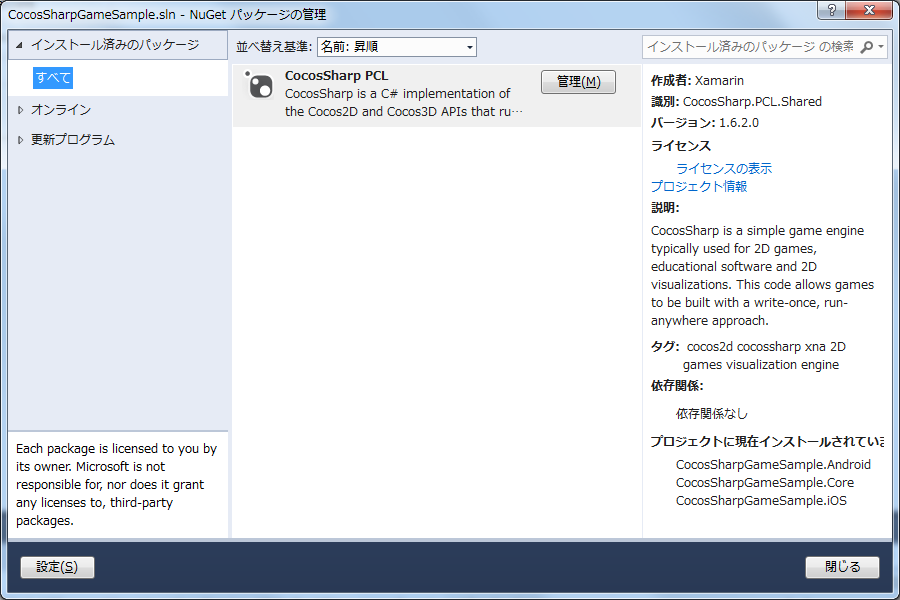Click the 管理(M) button
Screen dimensions: 900x600
(x=578, y=81)
